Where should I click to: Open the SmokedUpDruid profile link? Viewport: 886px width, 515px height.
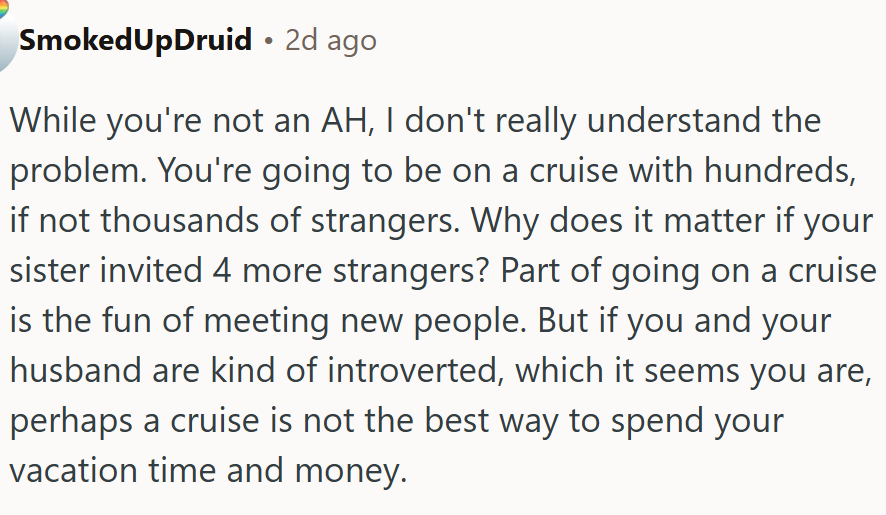tap(136, 41)
